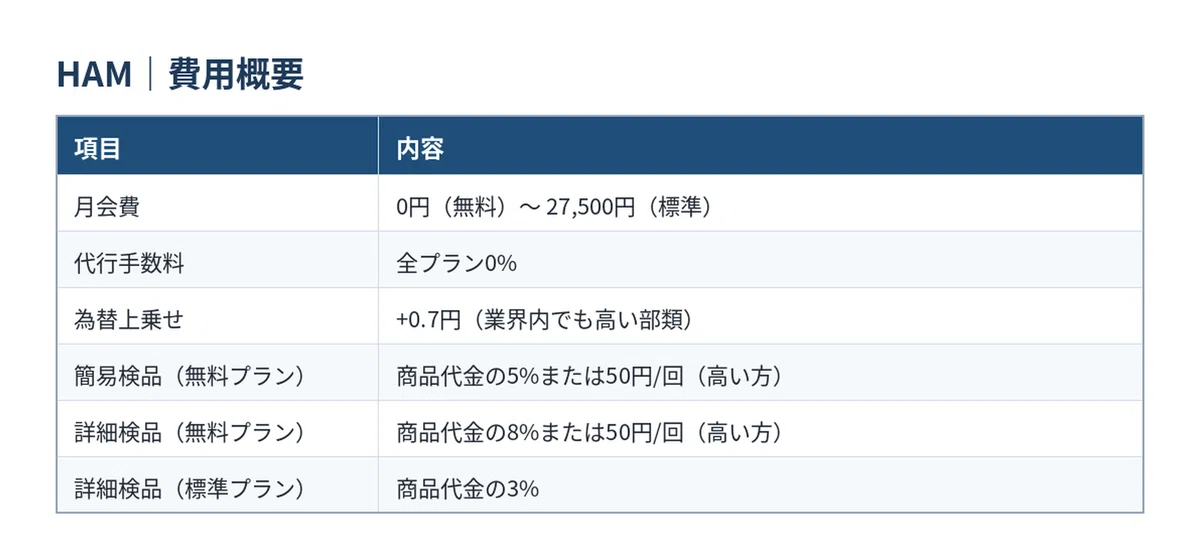This screenshot has width=1200, height=559.
Task: Select 詳細検品（無料プラン） row label
Action: (189, 433)
